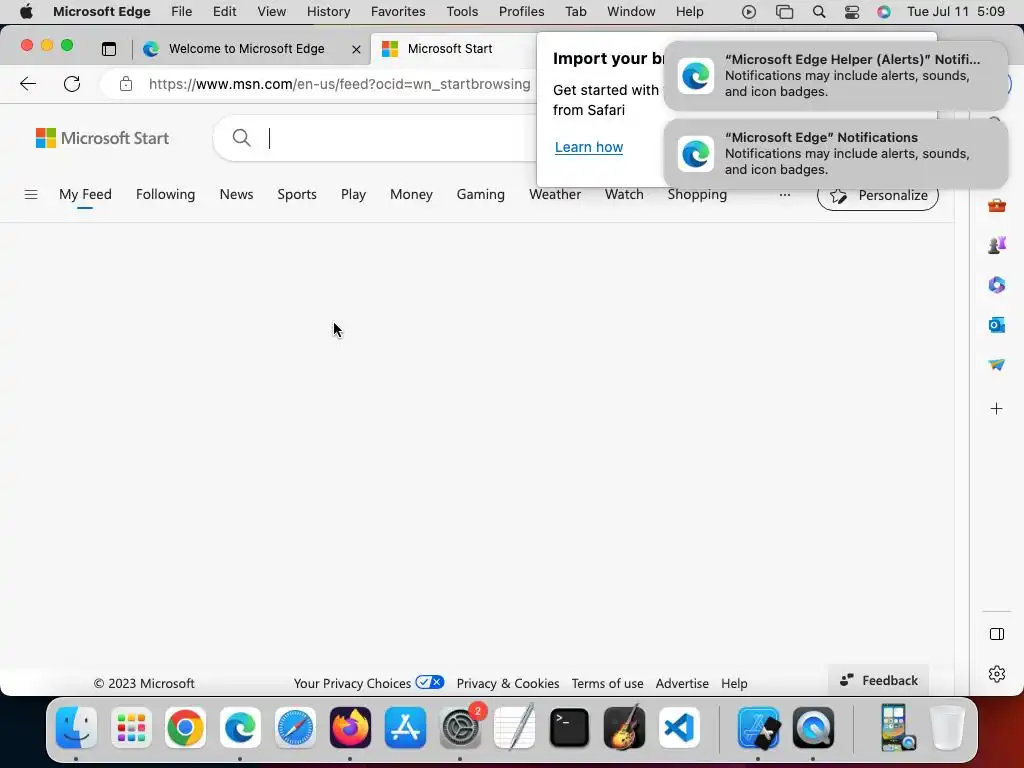View site information lock icon
The height and width of the screenshot is (768, 1024).
[x=126, y=84]
